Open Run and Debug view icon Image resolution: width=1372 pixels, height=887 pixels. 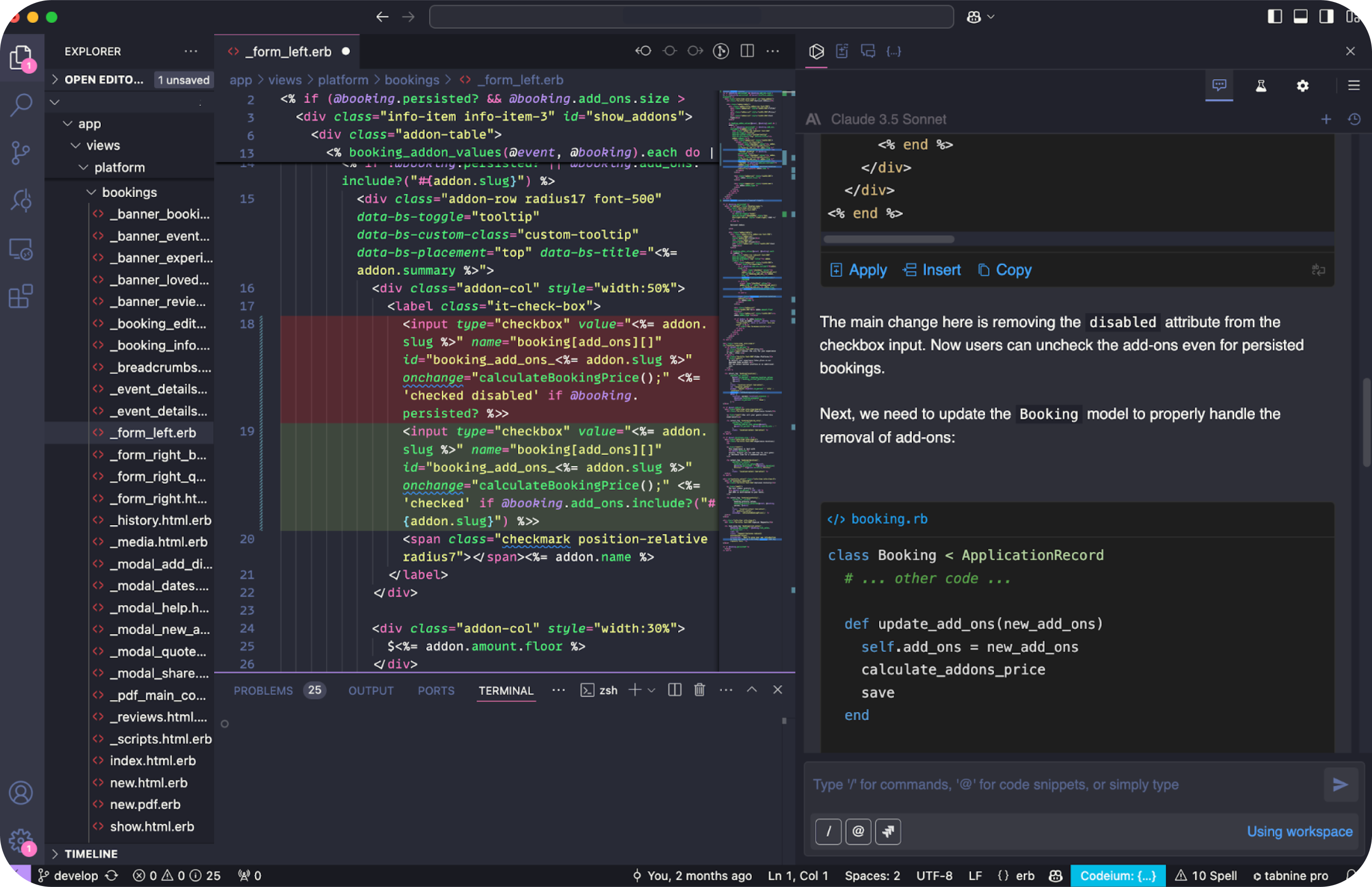point(21,200)
